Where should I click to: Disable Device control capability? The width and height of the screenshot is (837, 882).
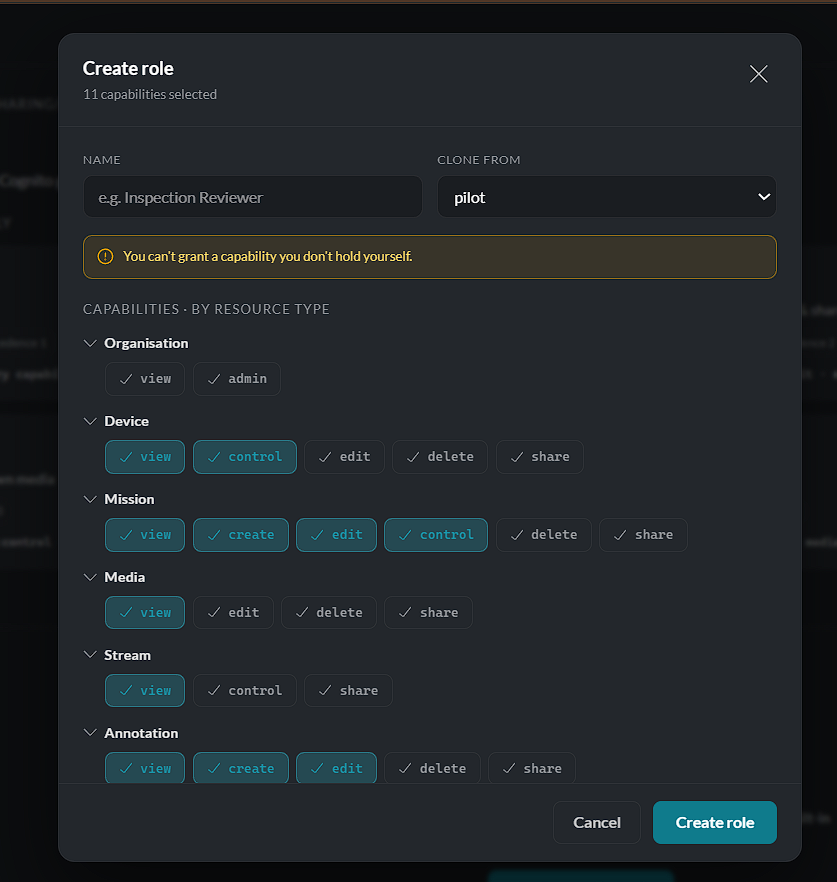coord(245,457)
